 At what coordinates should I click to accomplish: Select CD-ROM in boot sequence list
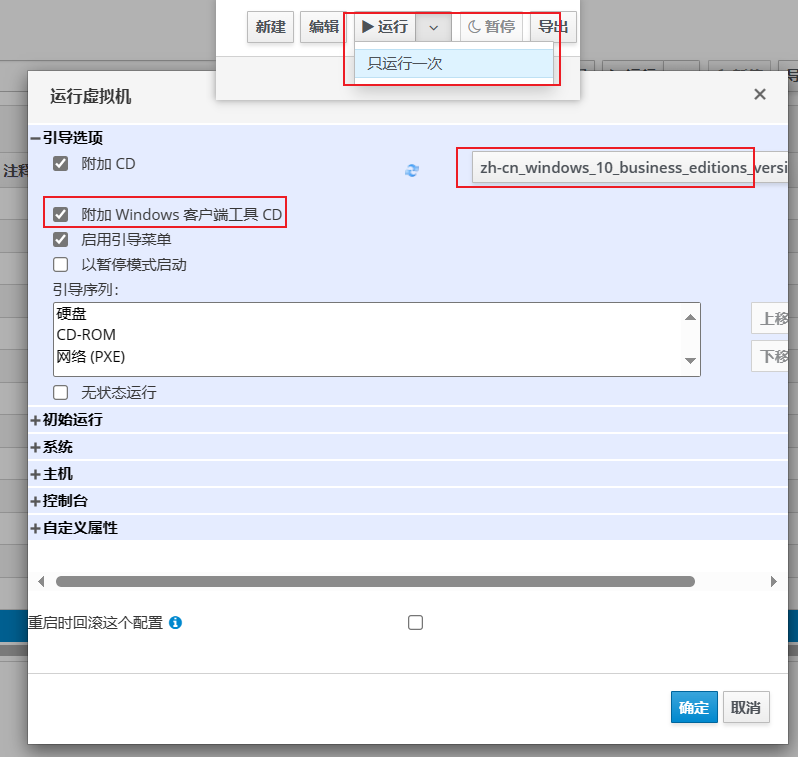[86, 335]
